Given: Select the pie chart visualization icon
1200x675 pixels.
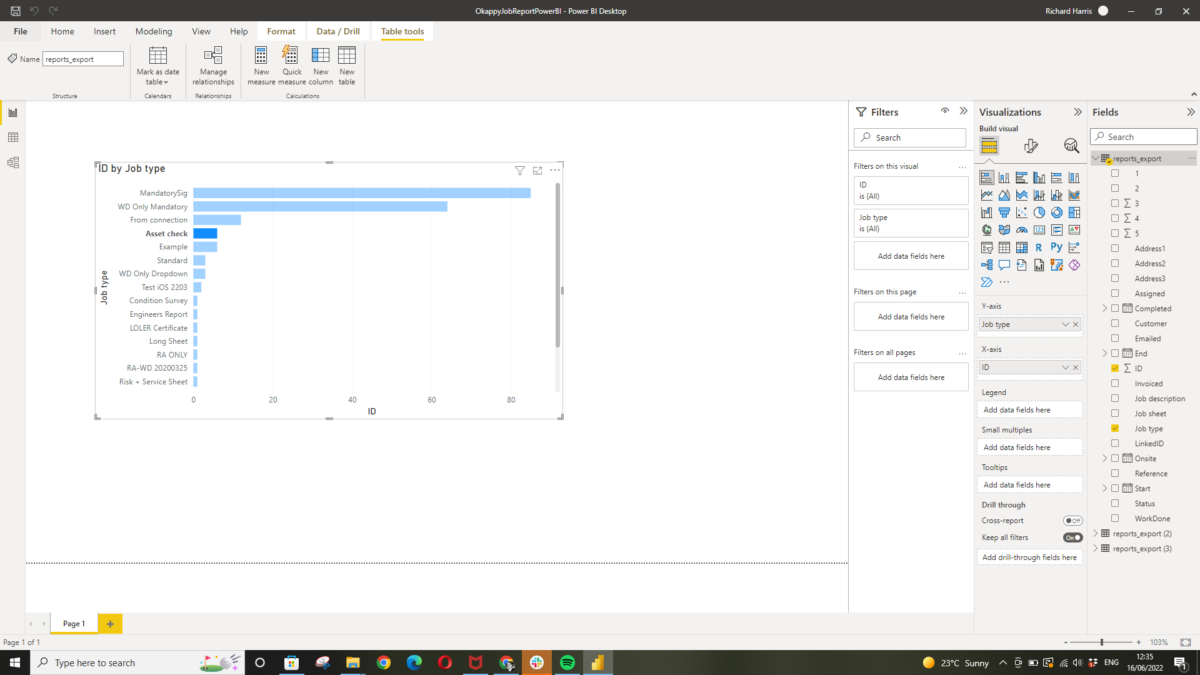Looking at the screenshot, I should pos(1040,212).
